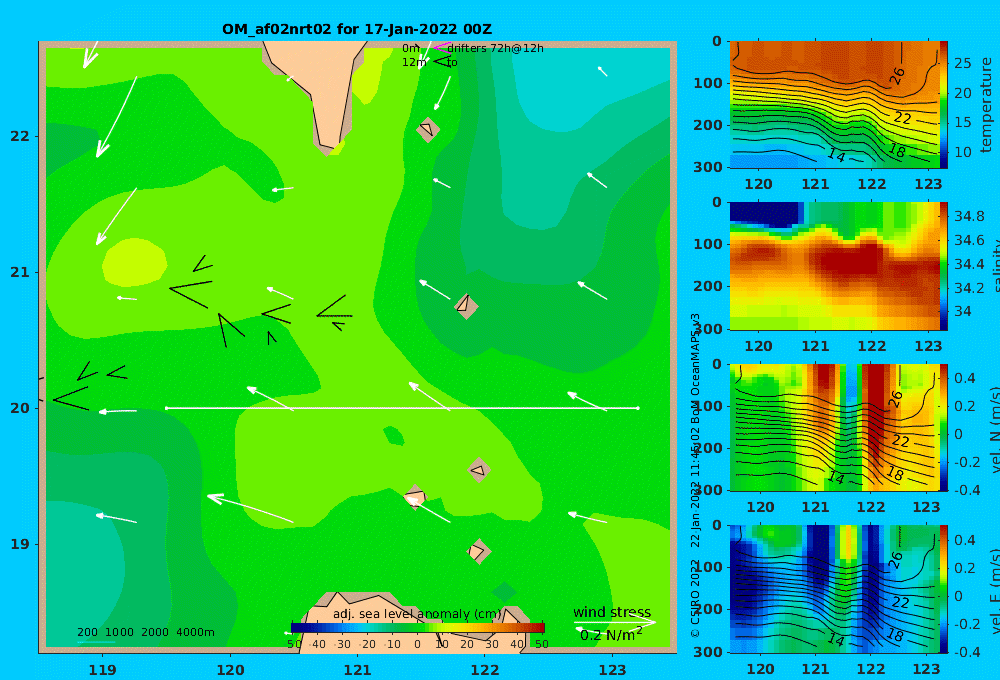Click the northward velocity section panel

click(x=834, y=427)
